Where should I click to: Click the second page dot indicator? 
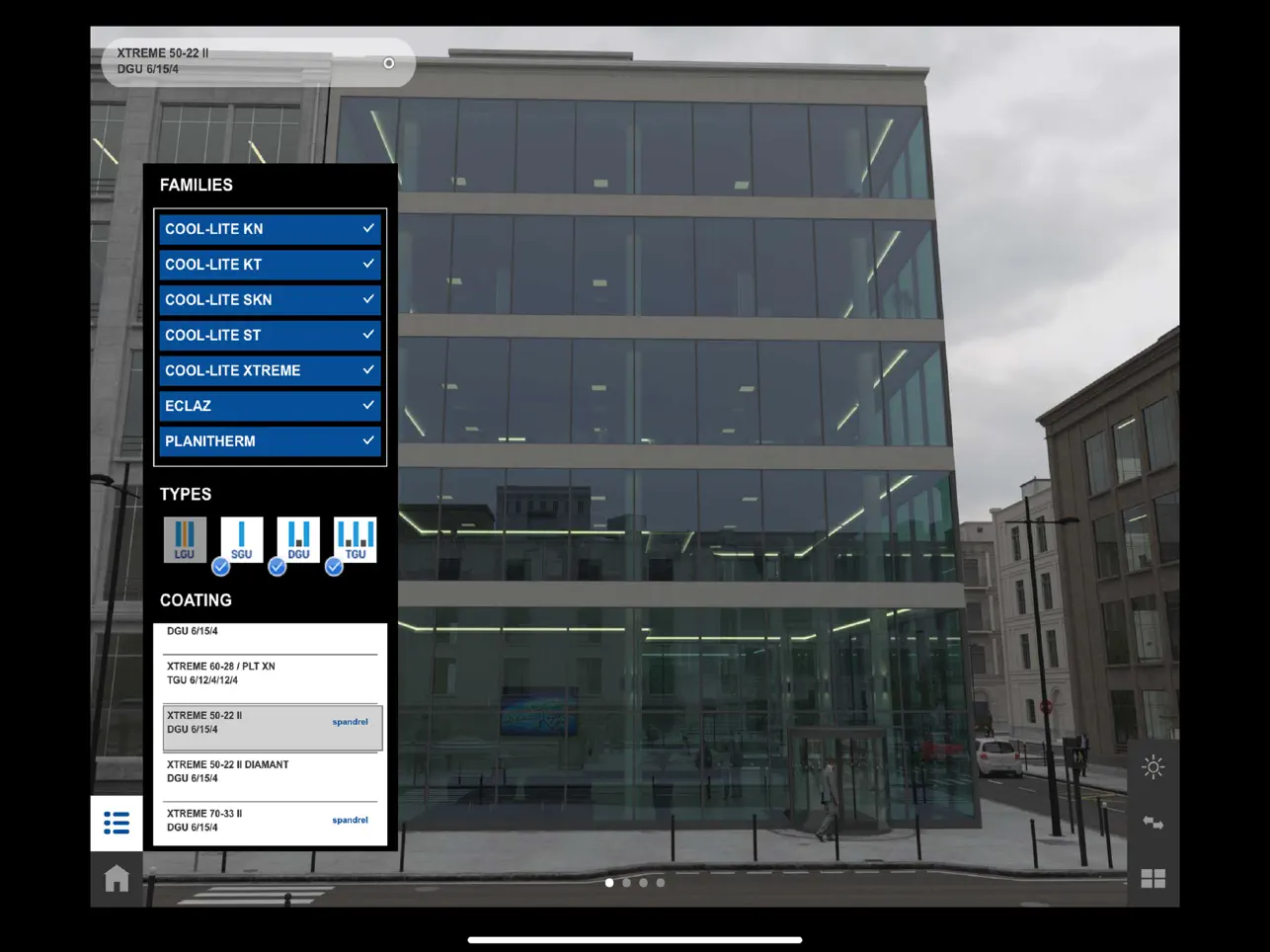click(626, 882)
